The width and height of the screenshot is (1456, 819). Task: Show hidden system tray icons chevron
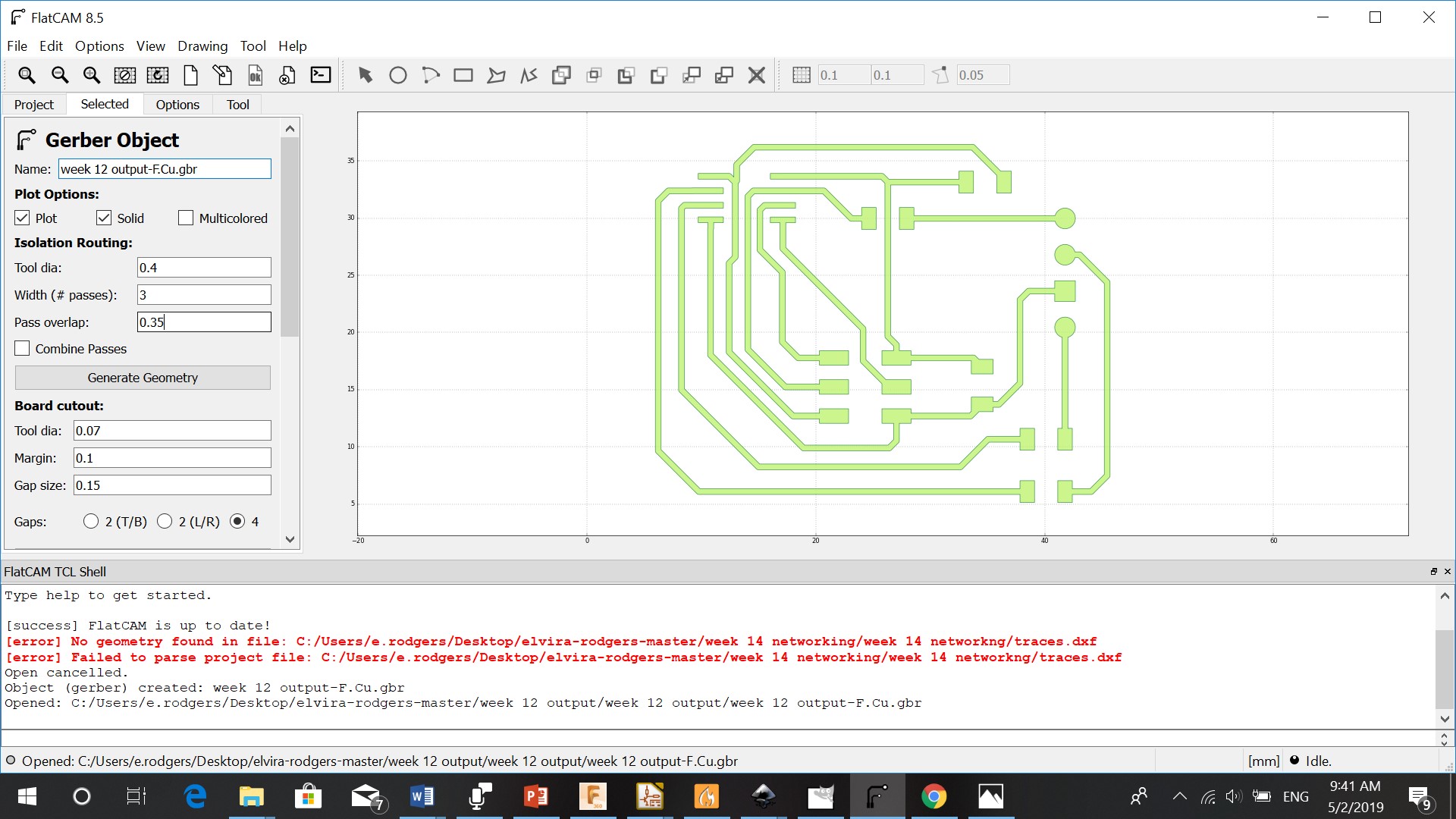(1179, 796)
